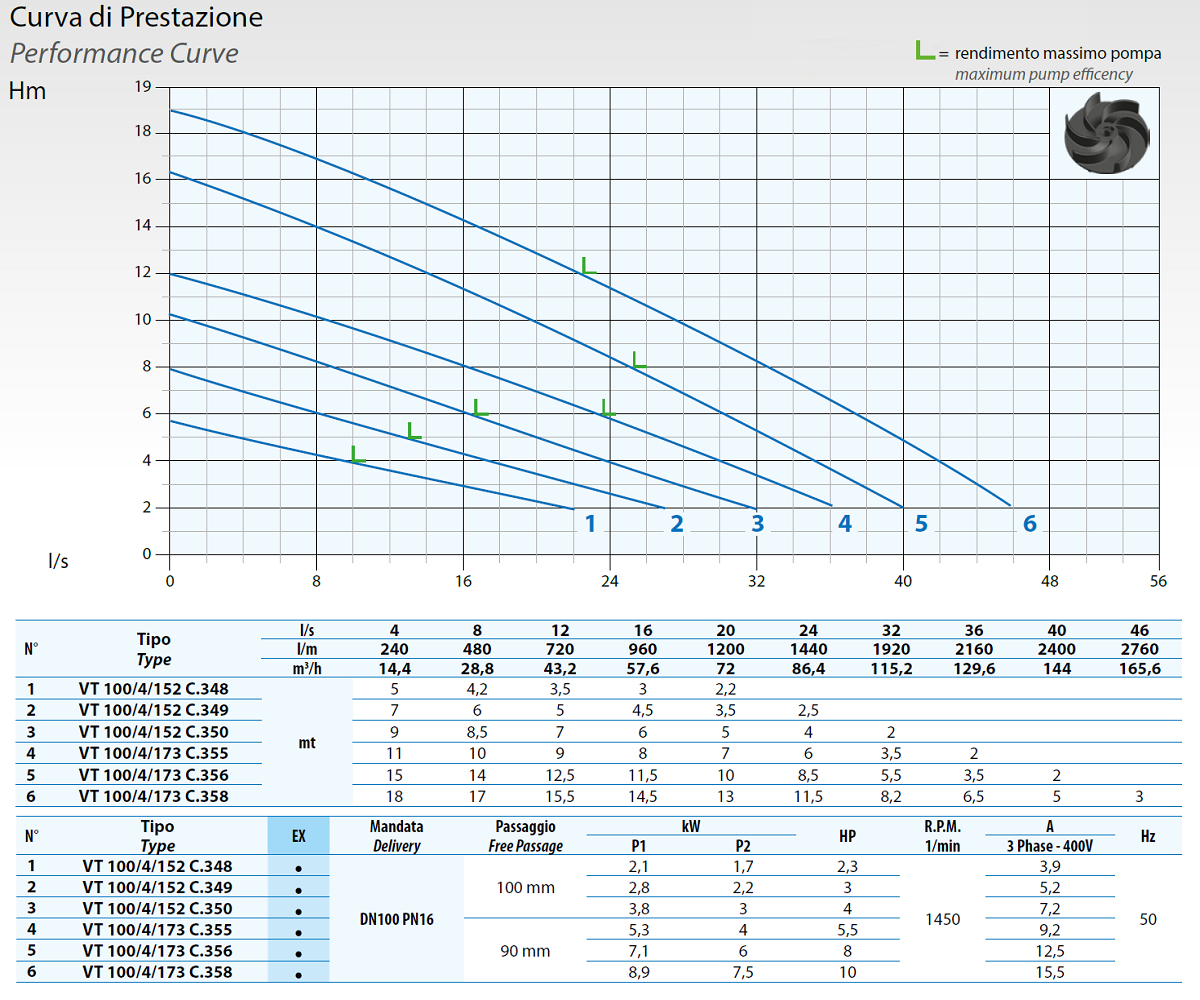This screenshot has height=1000, width=1200.
Task: Click the 'Curva di Prestazione' title
Action: point(137,17)
